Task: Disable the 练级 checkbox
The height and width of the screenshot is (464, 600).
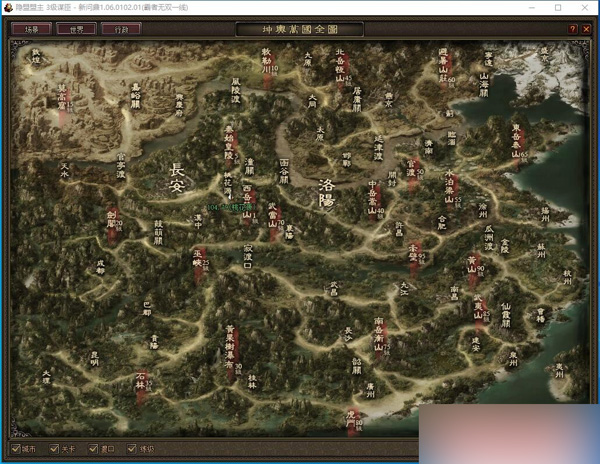Action: [133, 448]
